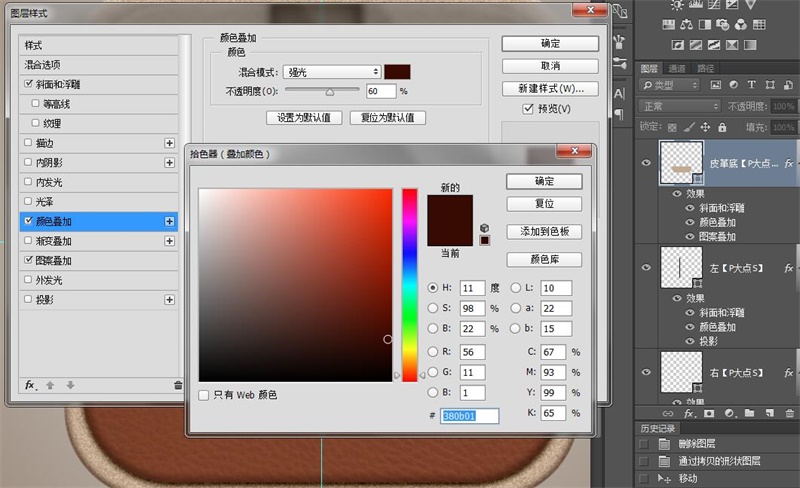Delete layer via Layers panel trash
Image resolution: width=800 pixels, height=488 pixels.
tap(790, 413)
